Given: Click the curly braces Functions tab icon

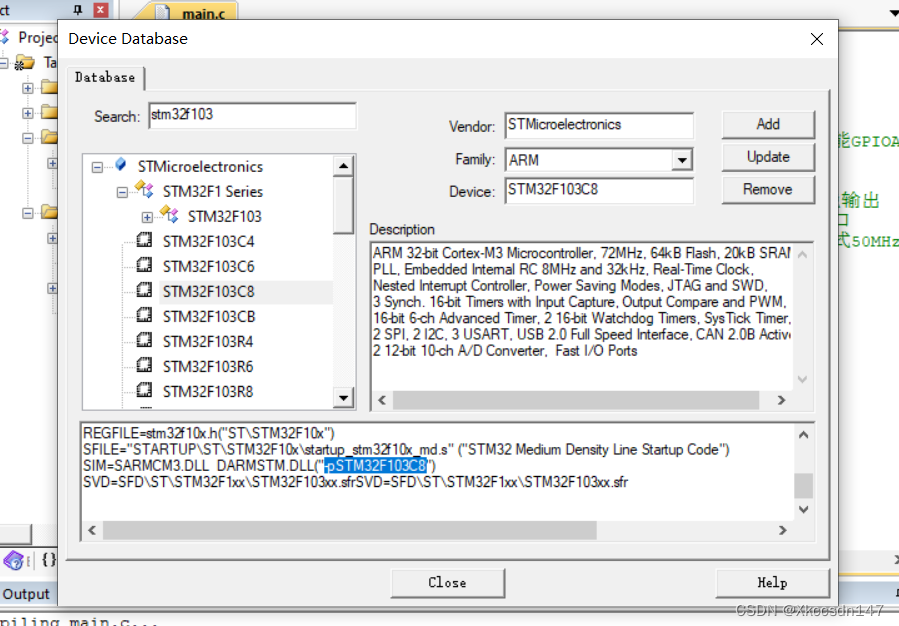Looking at the screenshot, I should click(49, 559).
